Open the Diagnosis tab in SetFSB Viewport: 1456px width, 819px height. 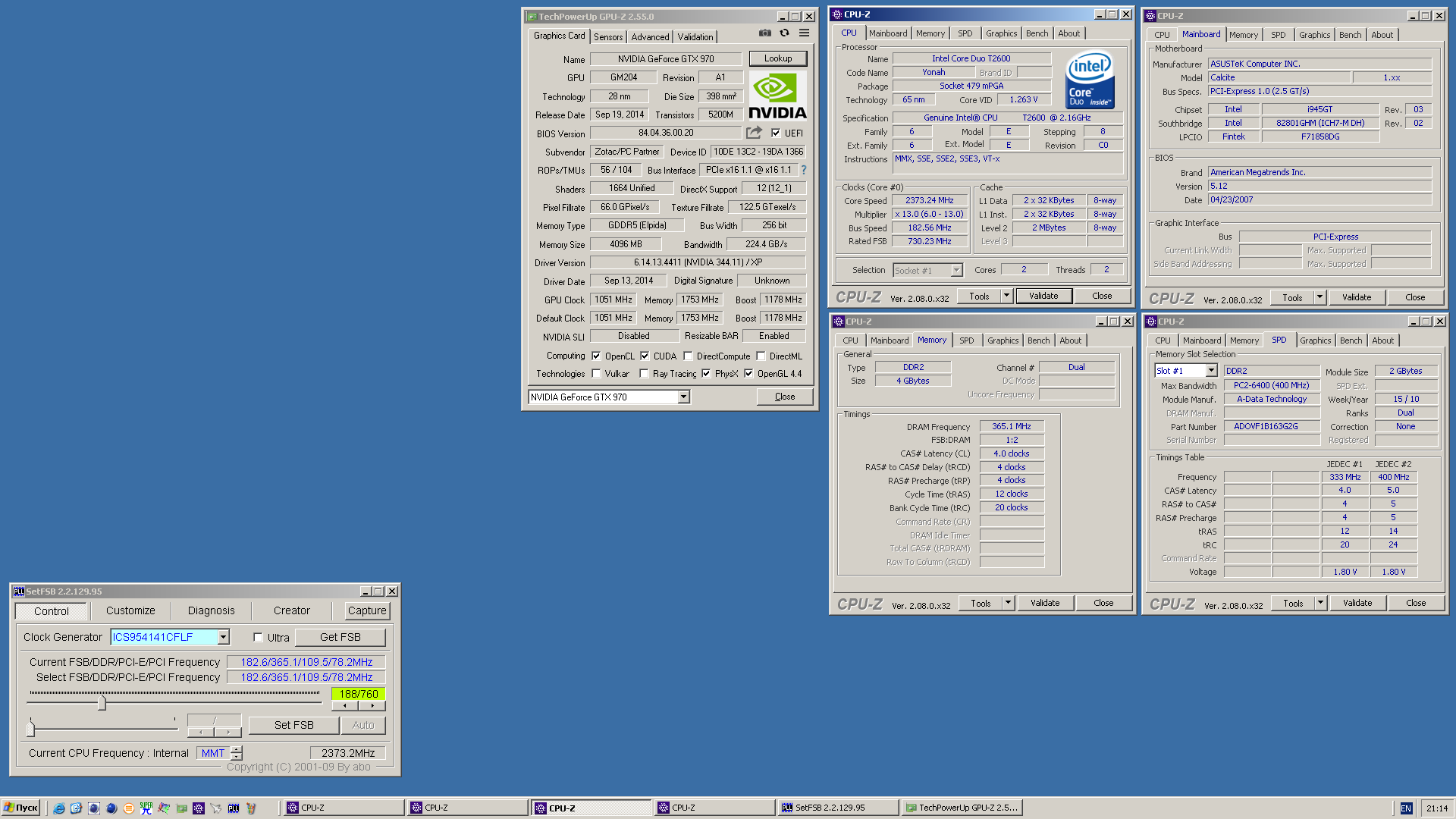point(212,610)
